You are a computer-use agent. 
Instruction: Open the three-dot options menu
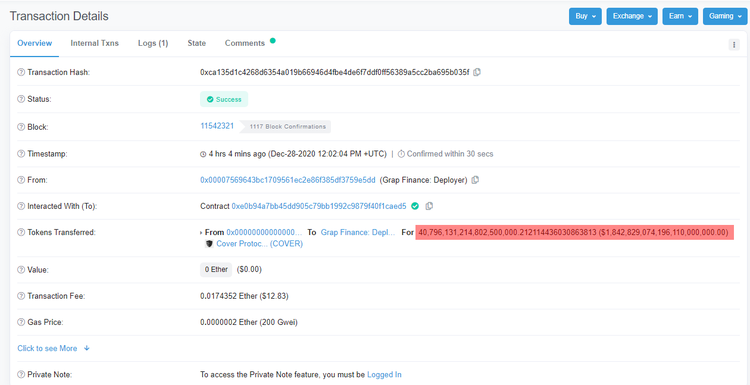734,44
